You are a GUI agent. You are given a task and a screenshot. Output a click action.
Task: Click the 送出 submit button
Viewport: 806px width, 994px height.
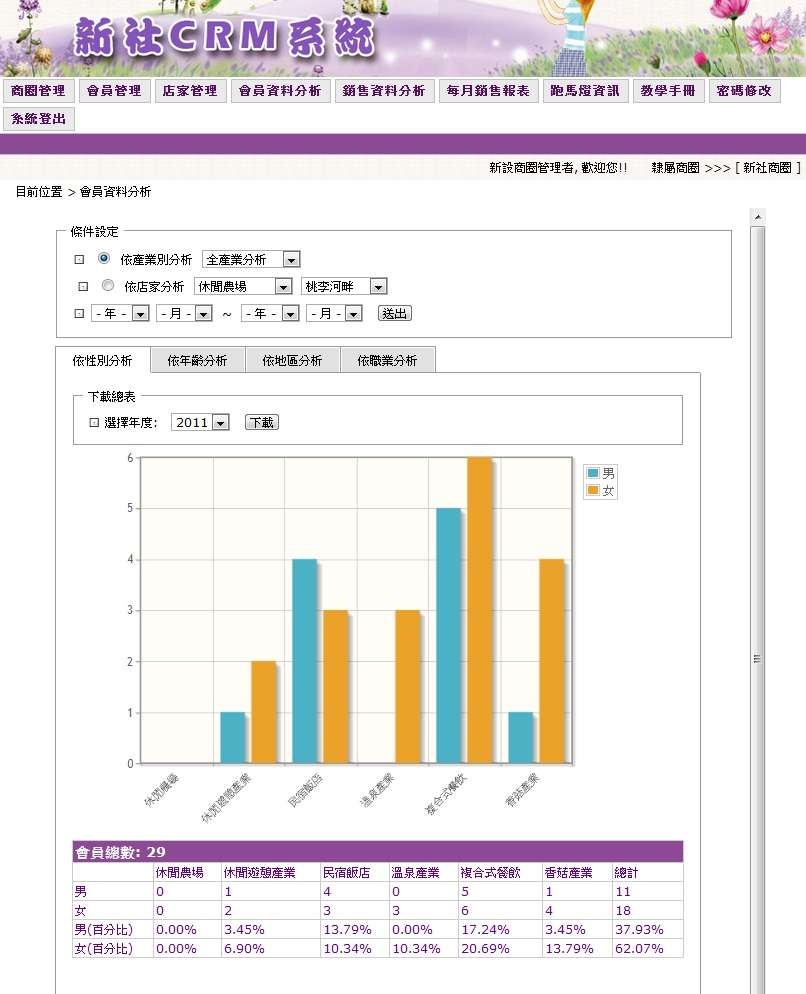pos(394,313)
